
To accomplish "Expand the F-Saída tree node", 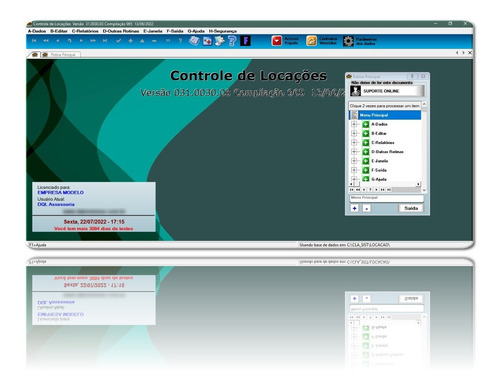I will click(354, 170).
